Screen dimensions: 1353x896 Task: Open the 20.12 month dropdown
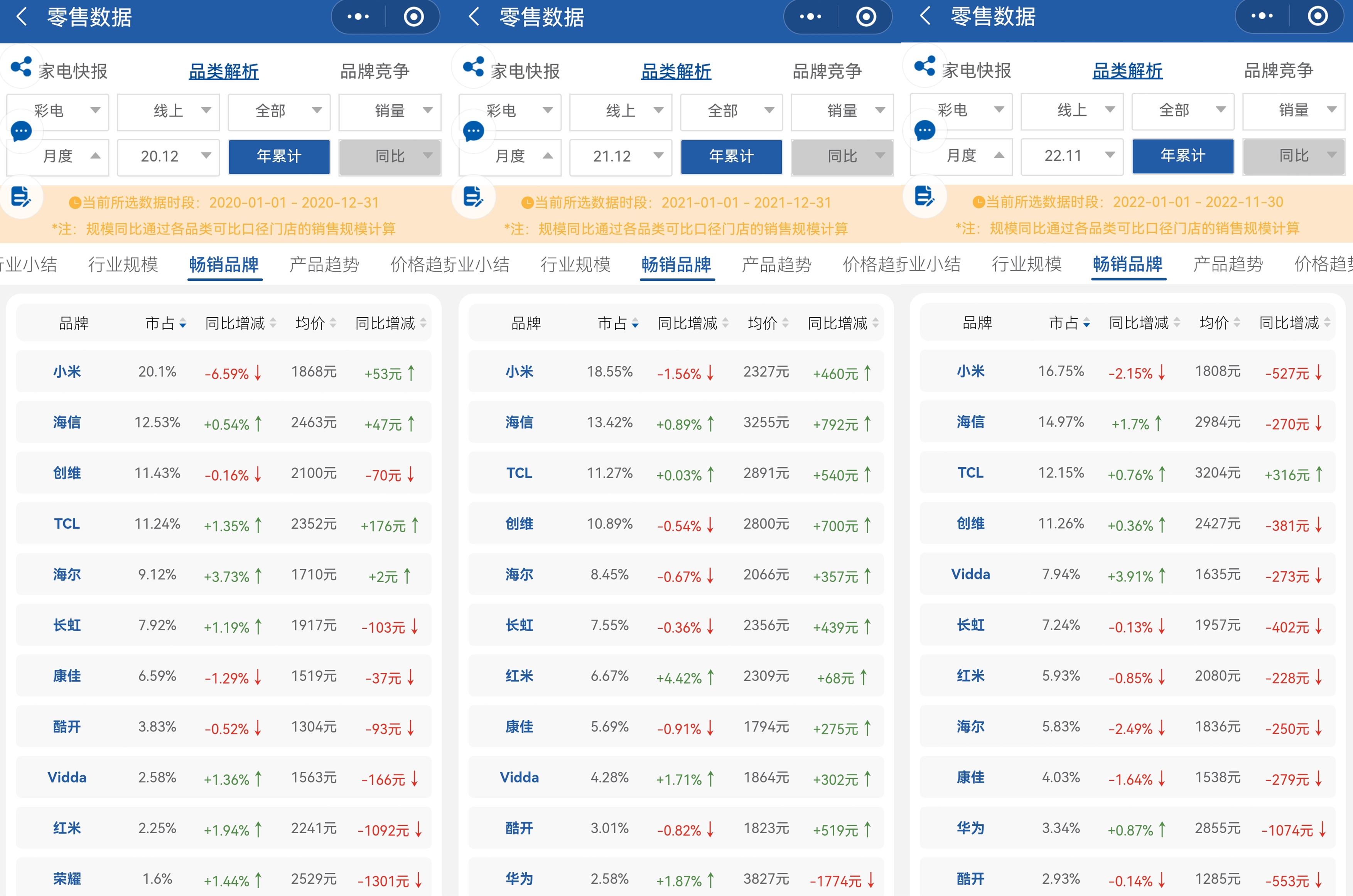168,156
